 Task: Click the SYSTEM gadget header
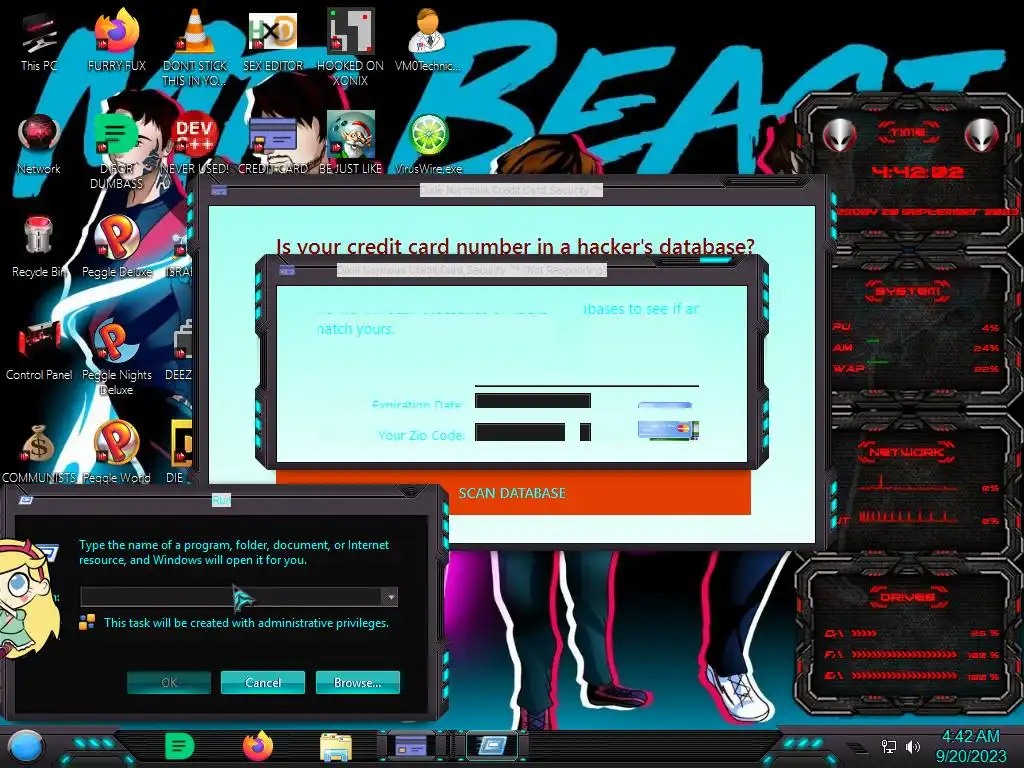click(907, 291)
